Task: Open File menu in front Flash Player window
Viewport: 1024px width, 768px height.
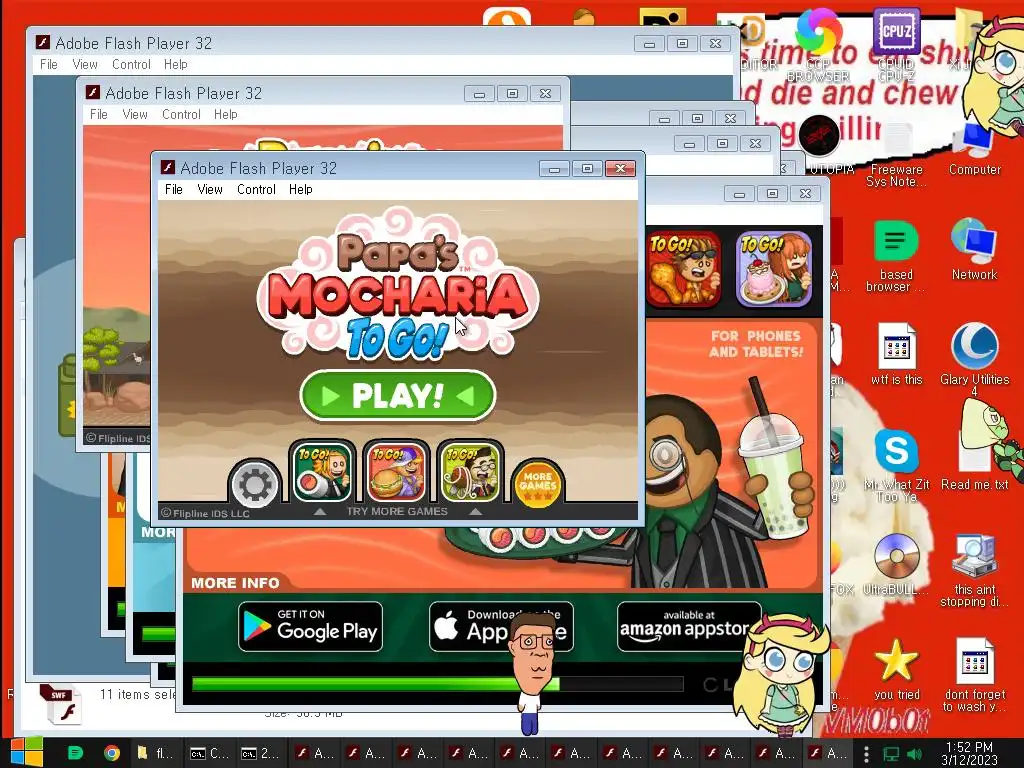Action: tap(174, 189)
